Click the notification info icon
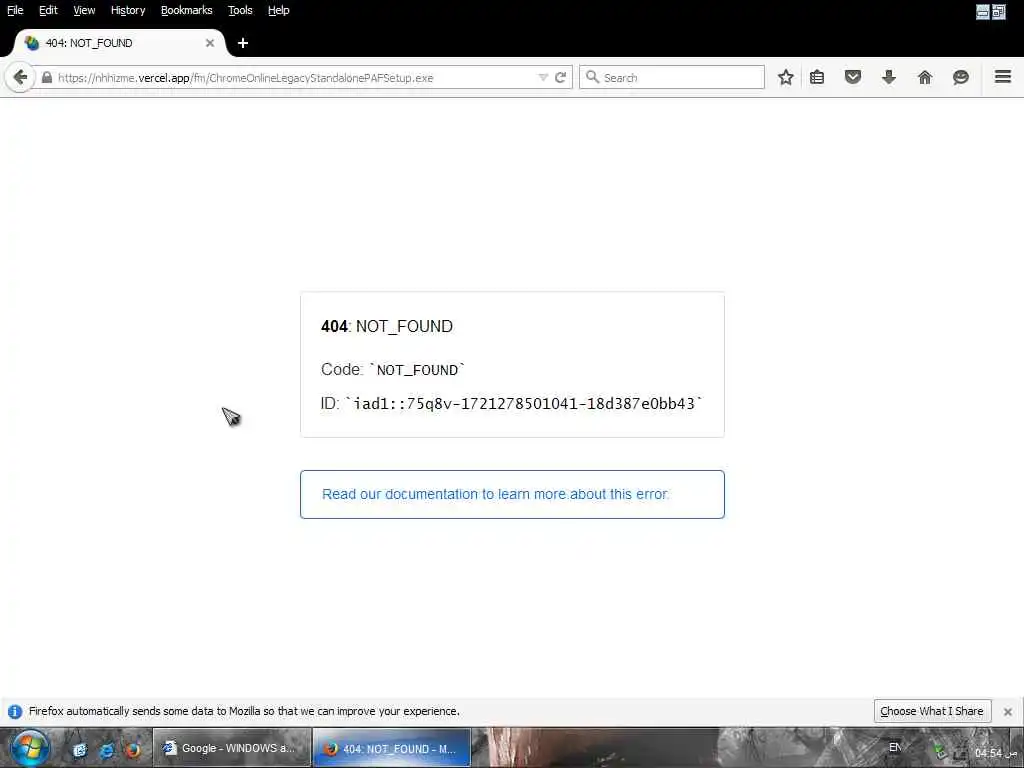The height and width of the screenshot is (768, 1024). coord(14,711)
